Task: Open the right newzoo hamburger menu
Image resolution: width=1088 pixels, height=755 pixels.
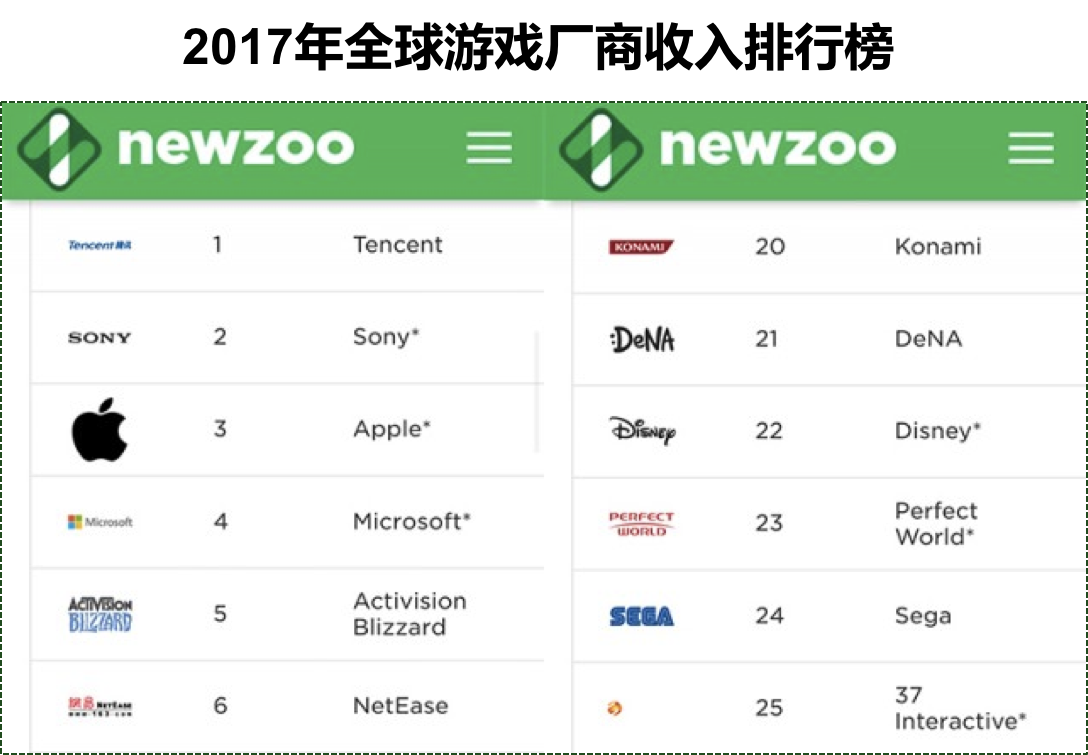Action: (x=1031, y=147)
